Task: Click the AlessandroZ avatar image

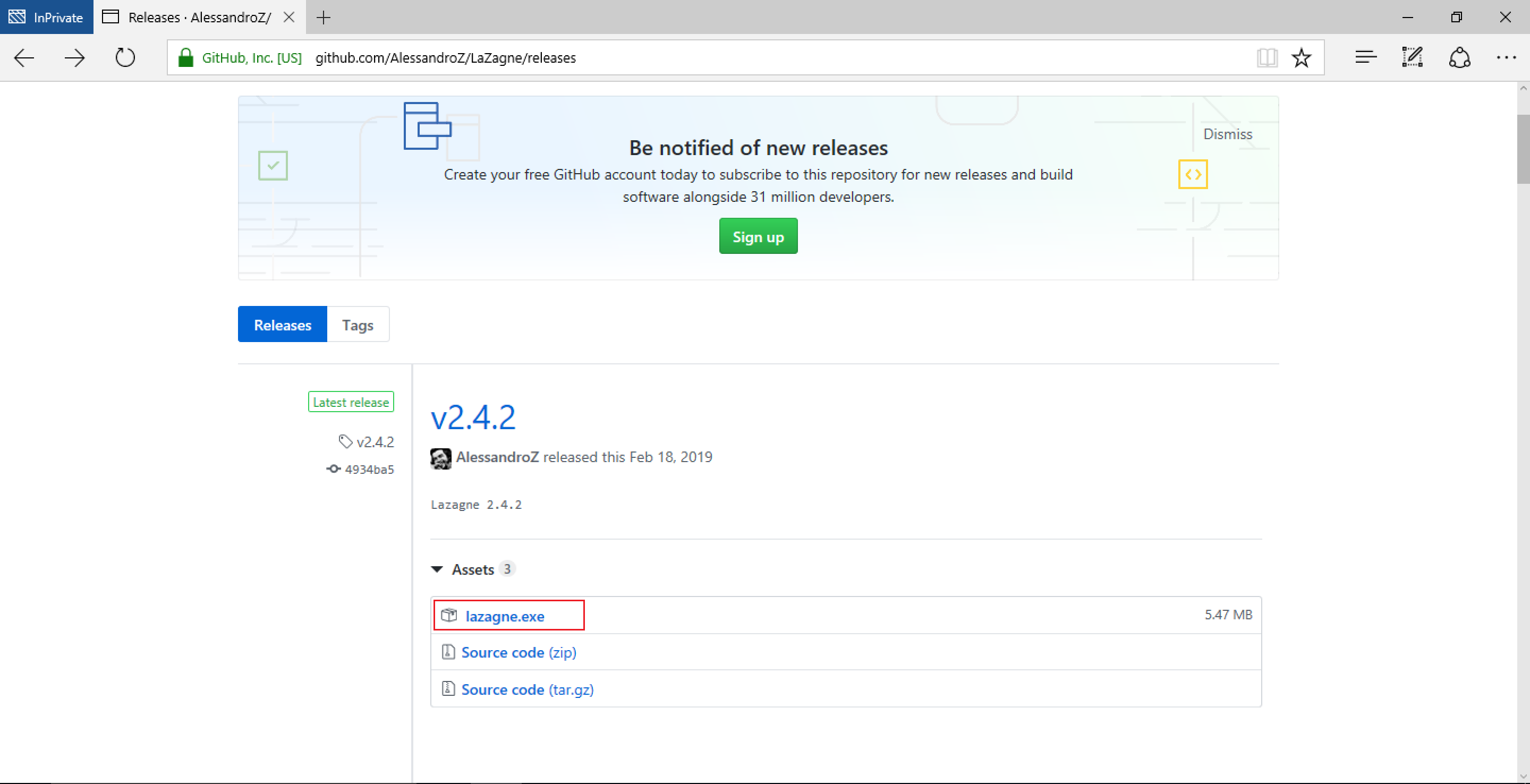Action: tap(441, 458)
